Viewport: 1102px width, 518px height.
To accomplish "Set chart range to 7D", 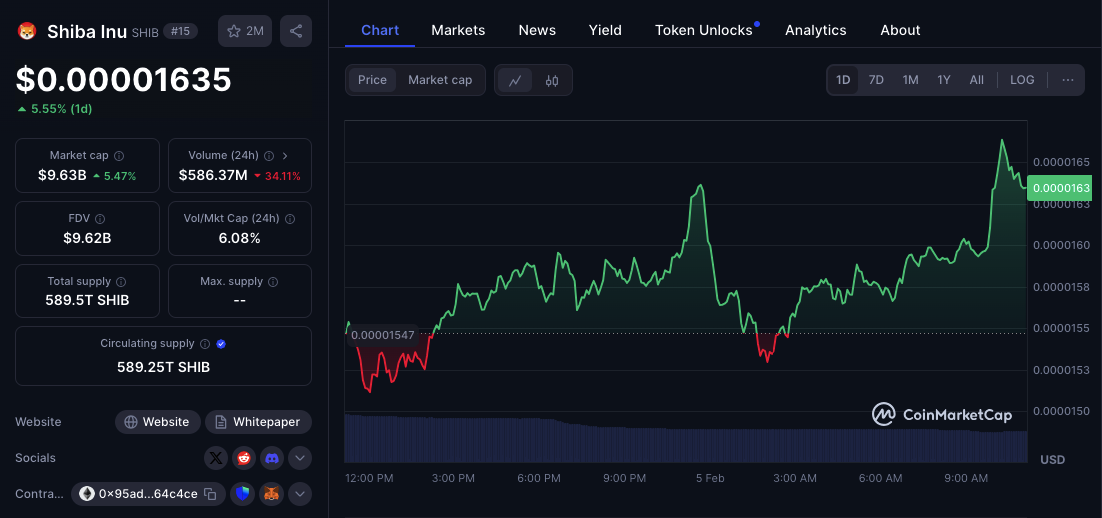I will 876,80.
